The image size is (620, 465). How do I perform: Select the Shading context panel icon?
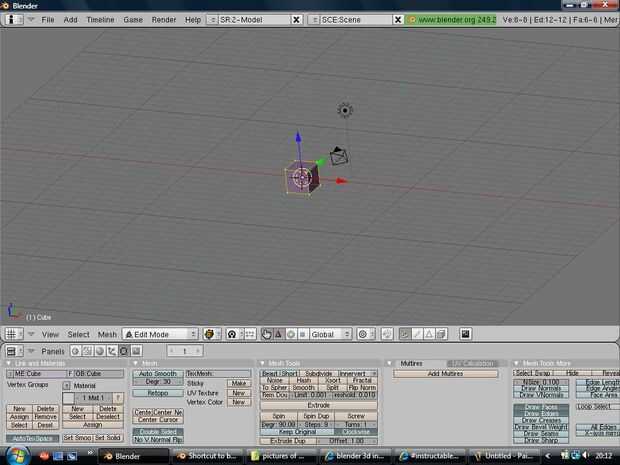tap(100, 351)
